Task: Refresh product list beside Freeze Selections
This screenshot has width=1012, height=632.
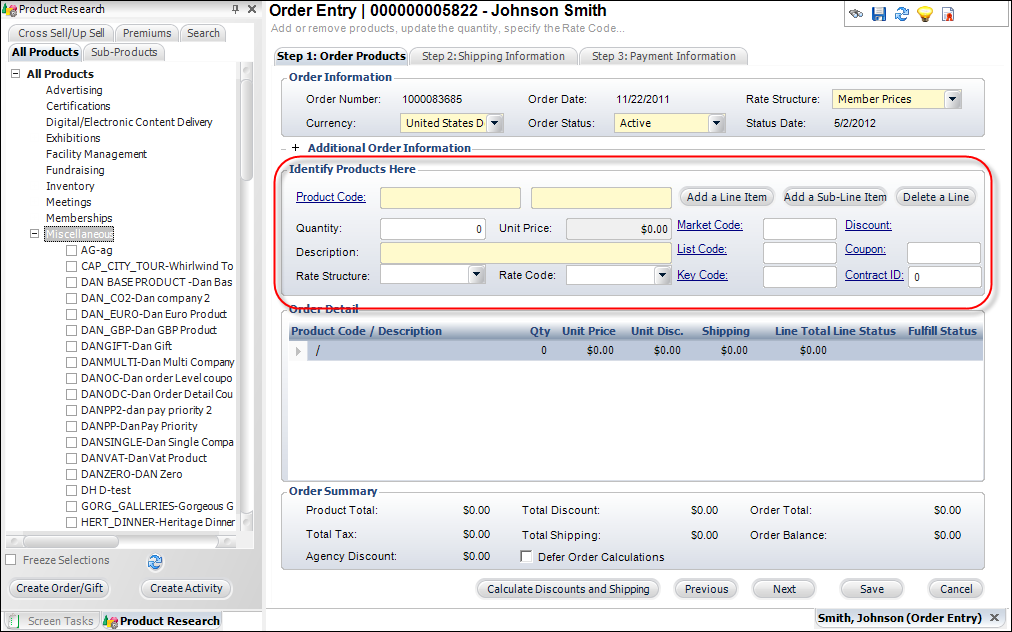Action: pos(155,561)
